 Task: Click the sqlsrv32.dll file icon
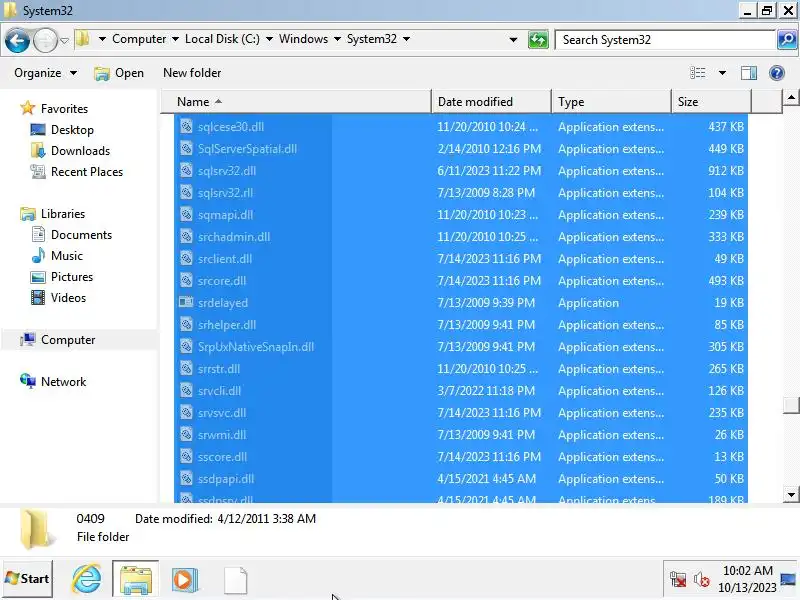point(186,170)
